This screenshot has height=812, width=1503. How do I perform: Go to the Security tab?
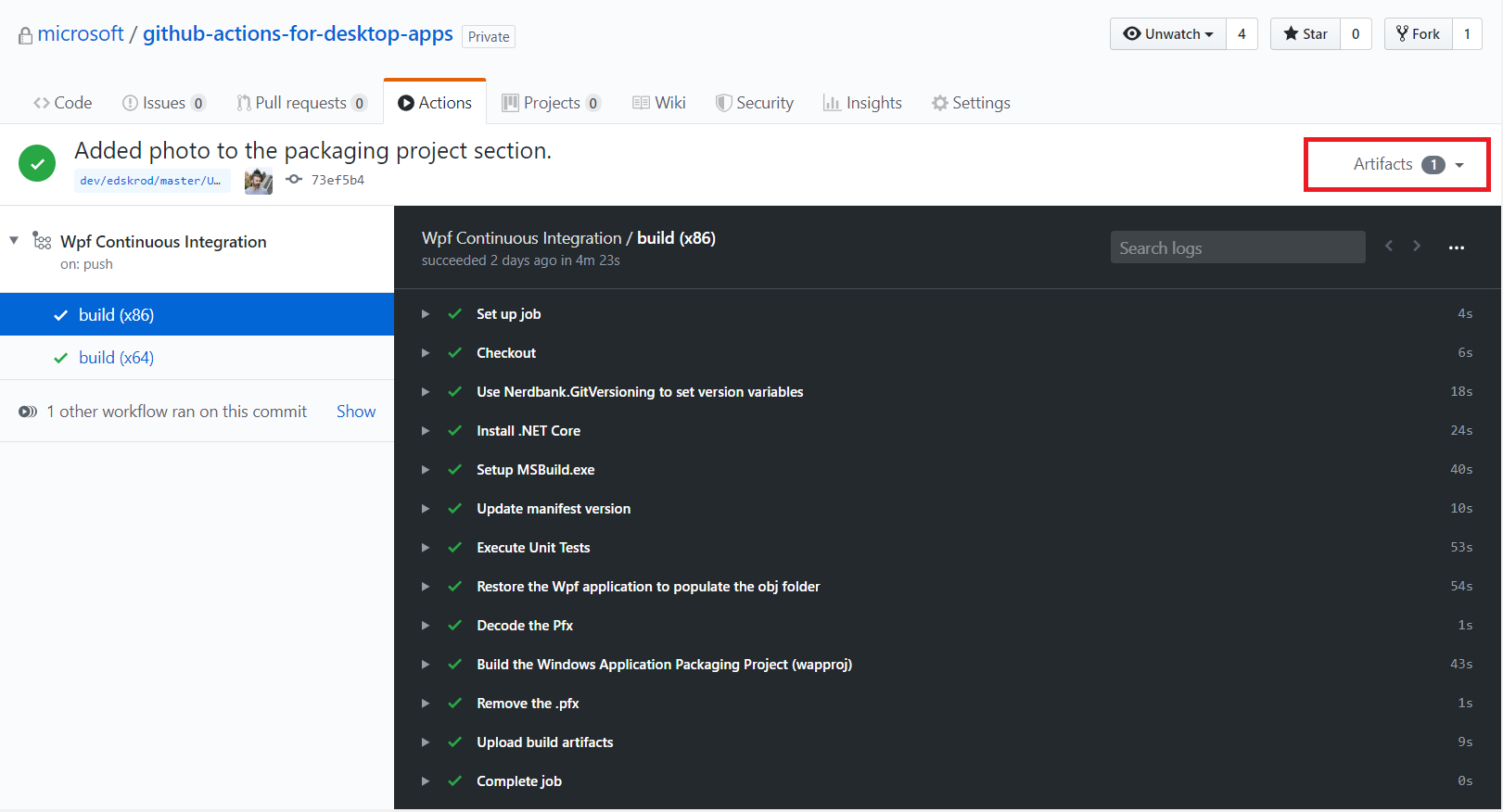tap(755, 103)
